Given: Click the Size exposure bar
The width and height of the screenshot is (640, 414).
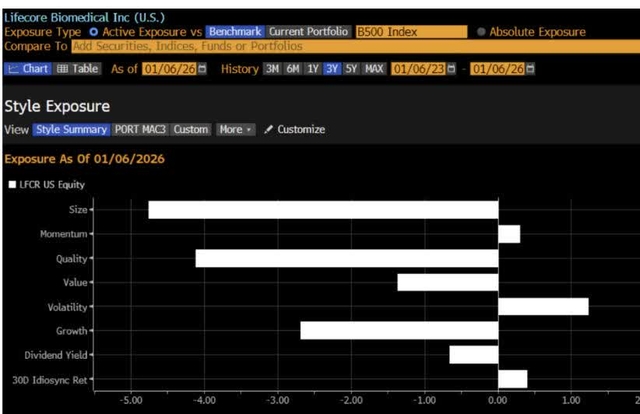Looking at the screenshot, I should click(323, 209).
